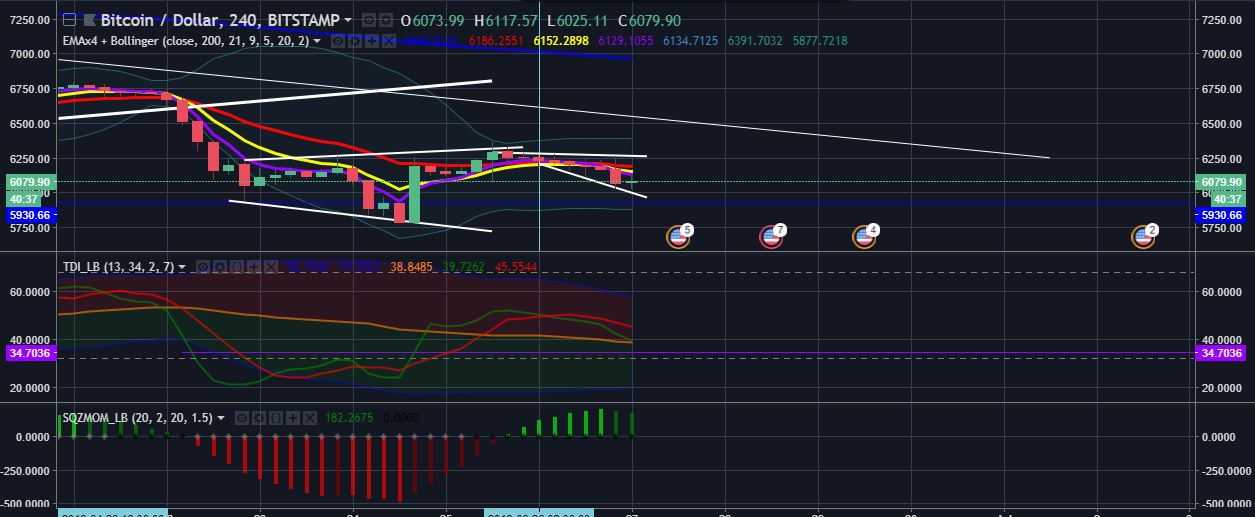Click the yellow EMA value 6152.2898
The image size is (1255, 517).
click(560, 41)
